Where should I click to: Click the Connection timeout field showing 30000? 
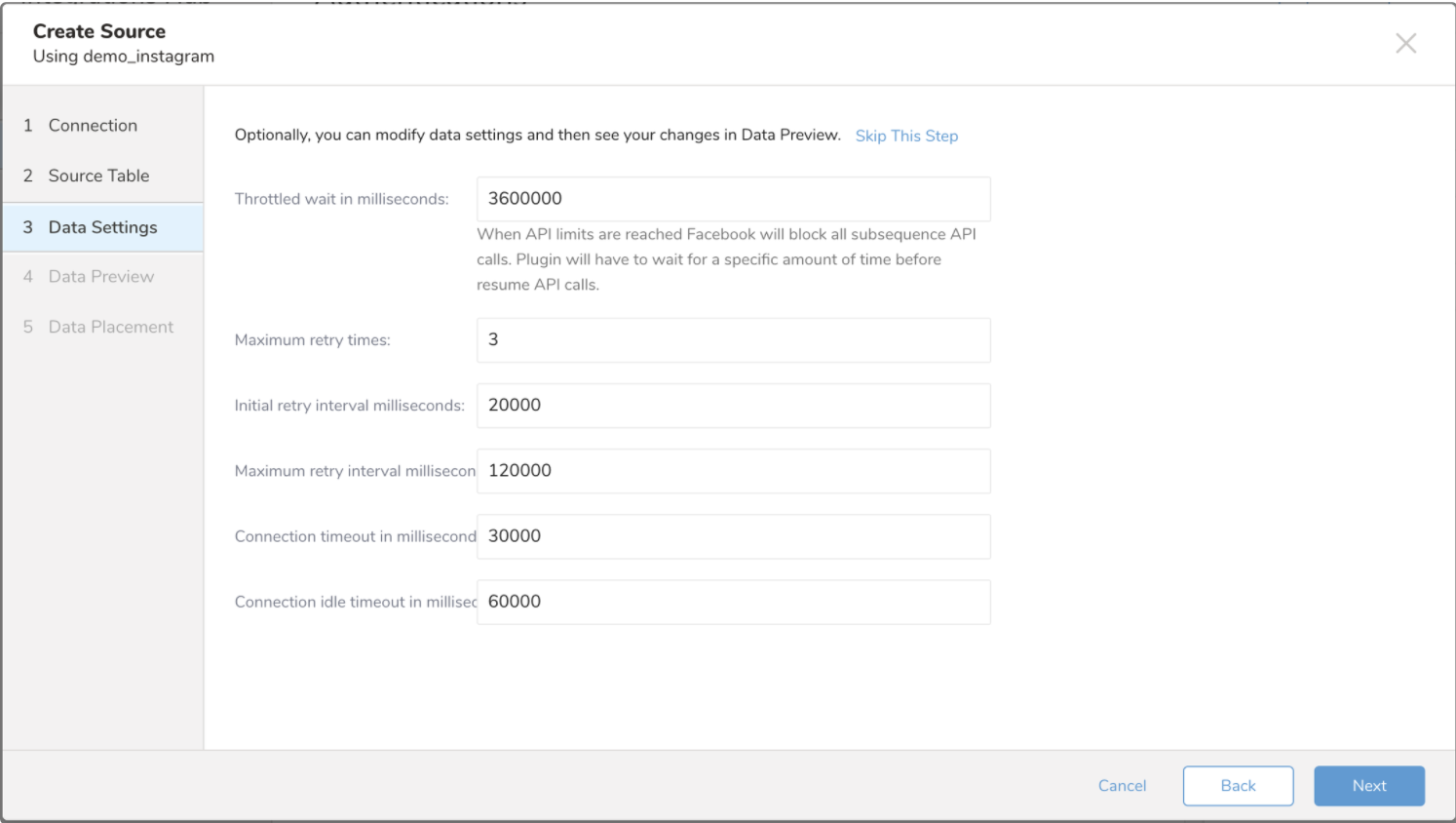[x=733, y=536]
